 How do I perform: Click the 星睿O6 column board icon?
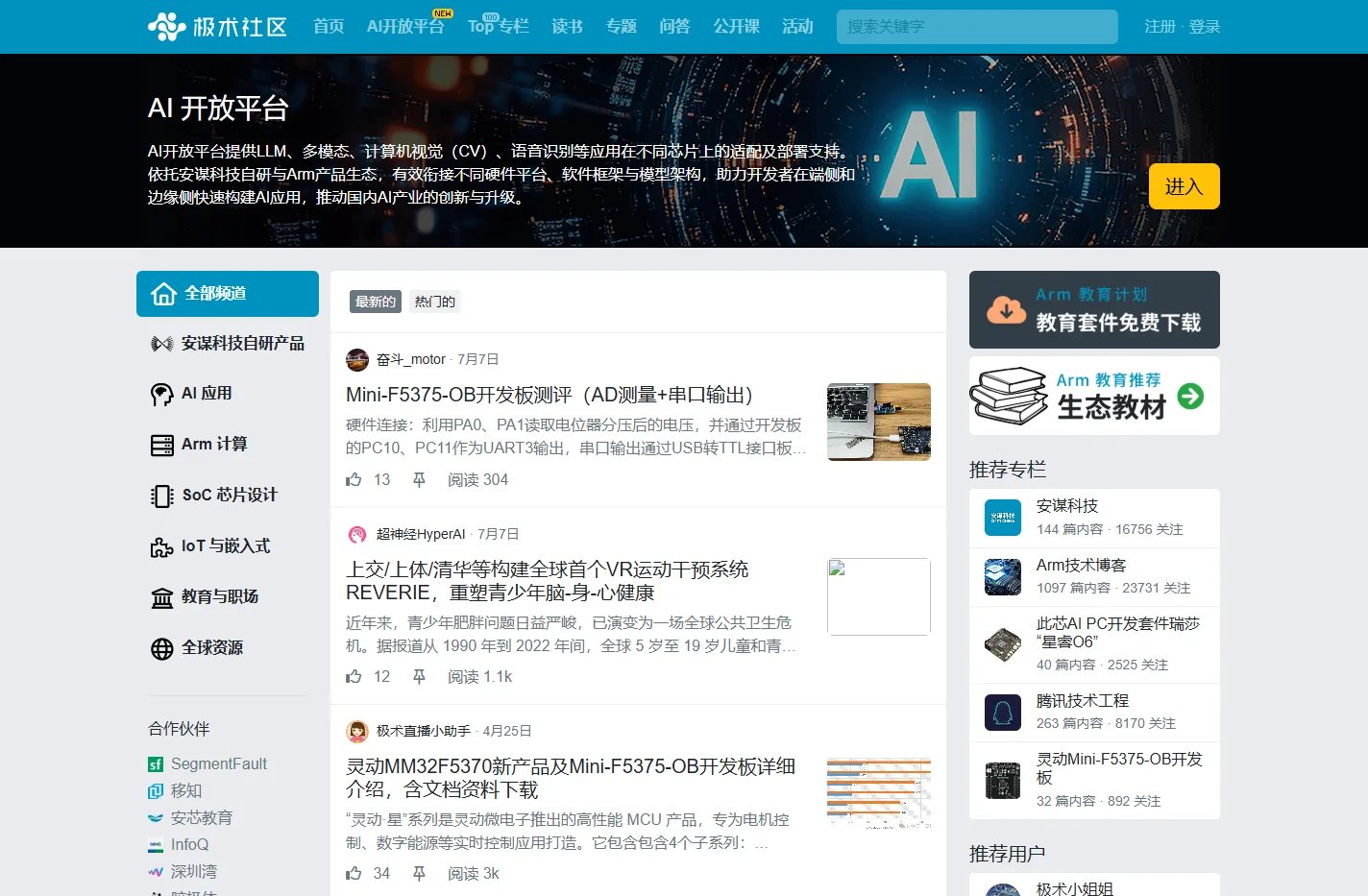coord(1003,644)
